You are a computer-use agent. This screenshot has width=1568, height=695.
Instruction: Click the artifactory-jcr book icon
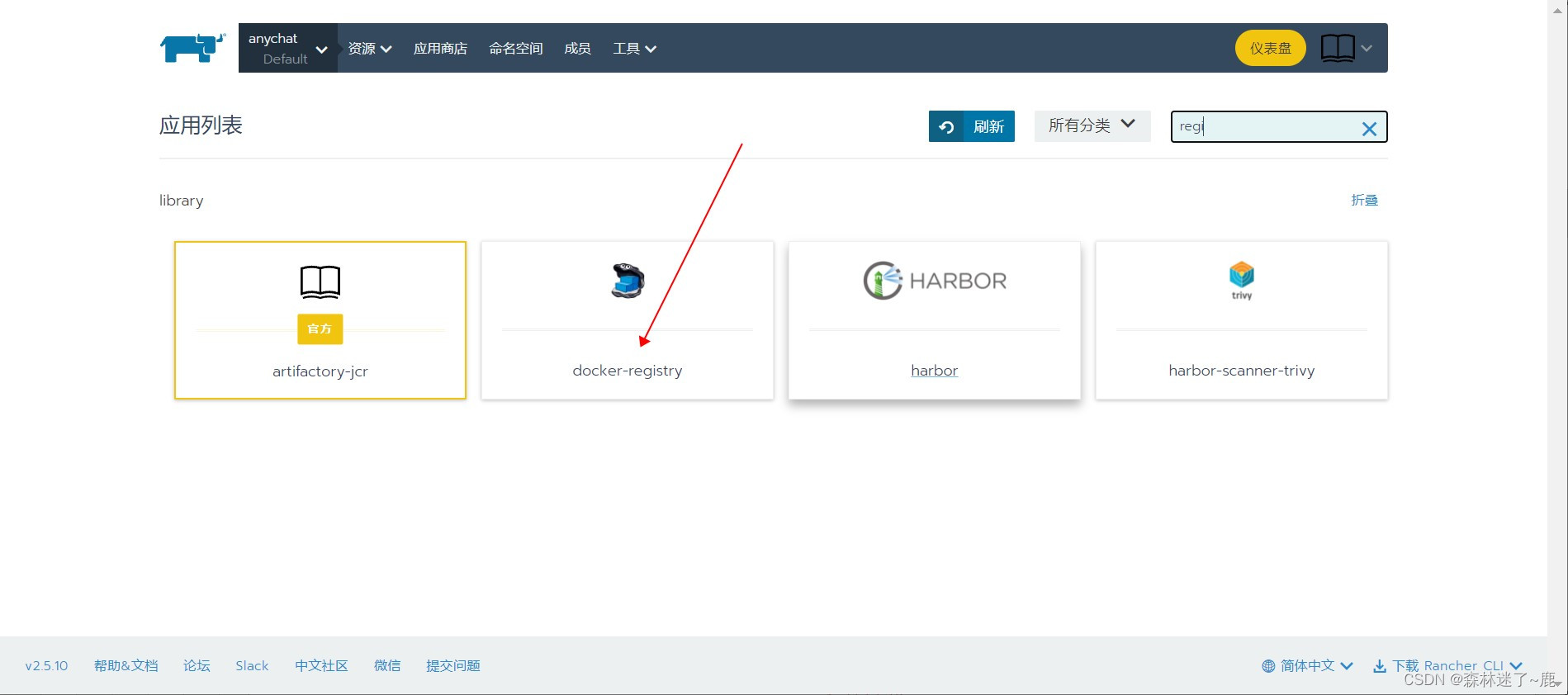pyautogui.click(x=320, y=281)
